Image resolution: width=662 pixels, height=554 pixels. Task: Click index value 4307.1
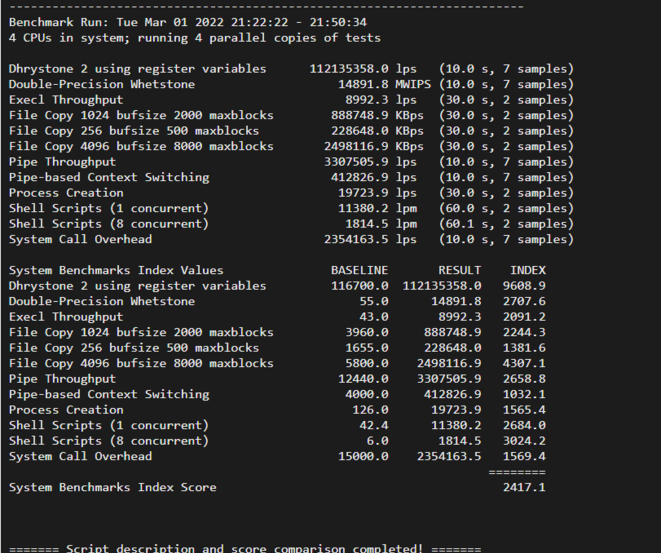pyautogui.click(x=524, y=364)
